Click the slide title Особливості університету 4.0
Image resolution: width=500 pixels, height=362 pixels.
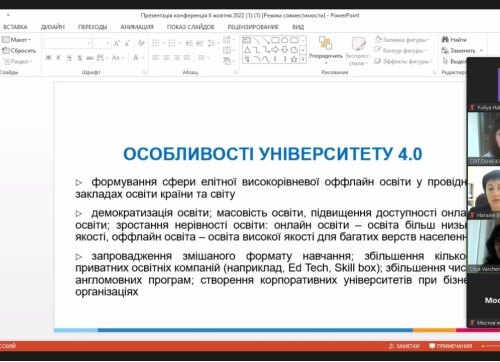coord(273,154)
